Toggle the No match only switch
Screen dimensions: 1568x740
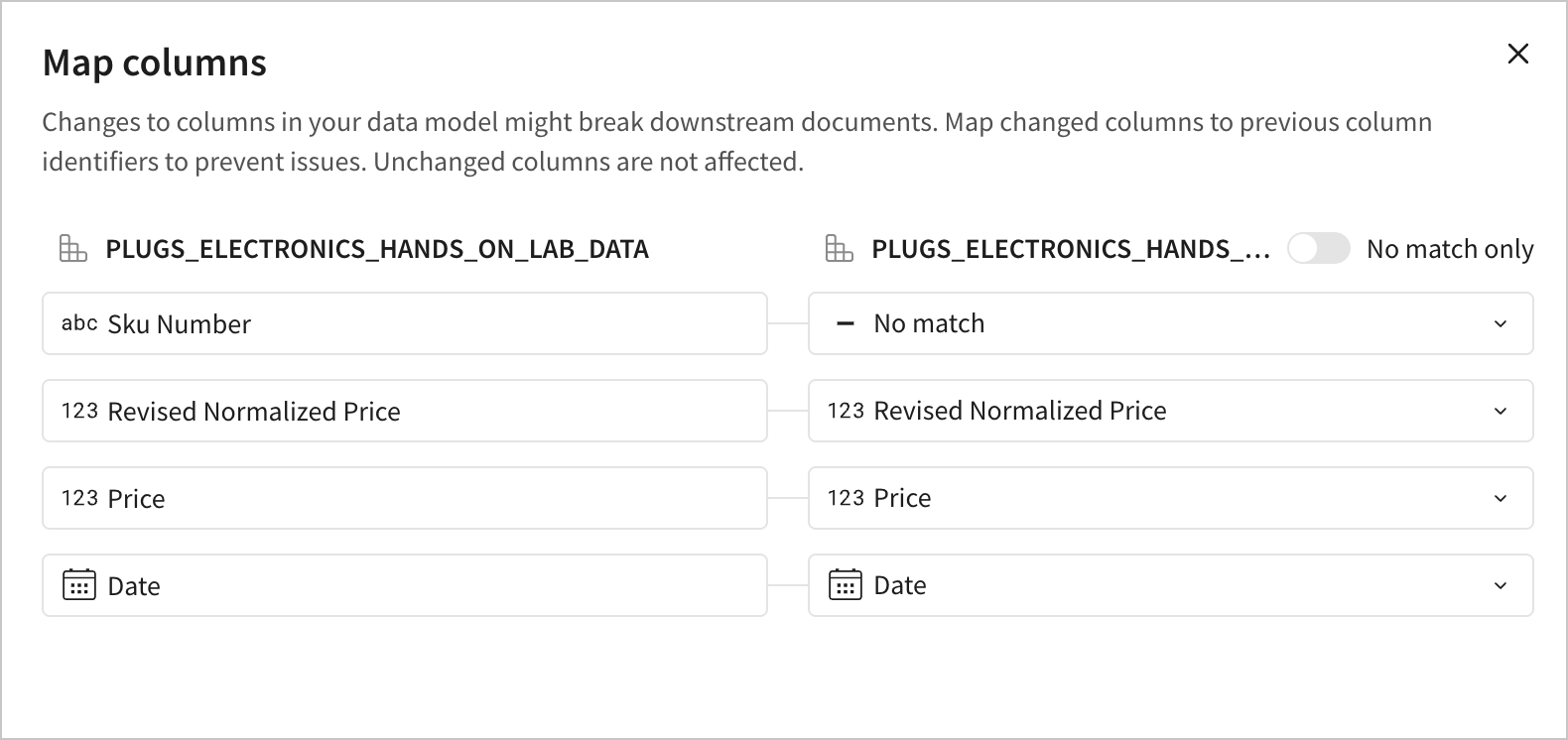click(1318, 248)
